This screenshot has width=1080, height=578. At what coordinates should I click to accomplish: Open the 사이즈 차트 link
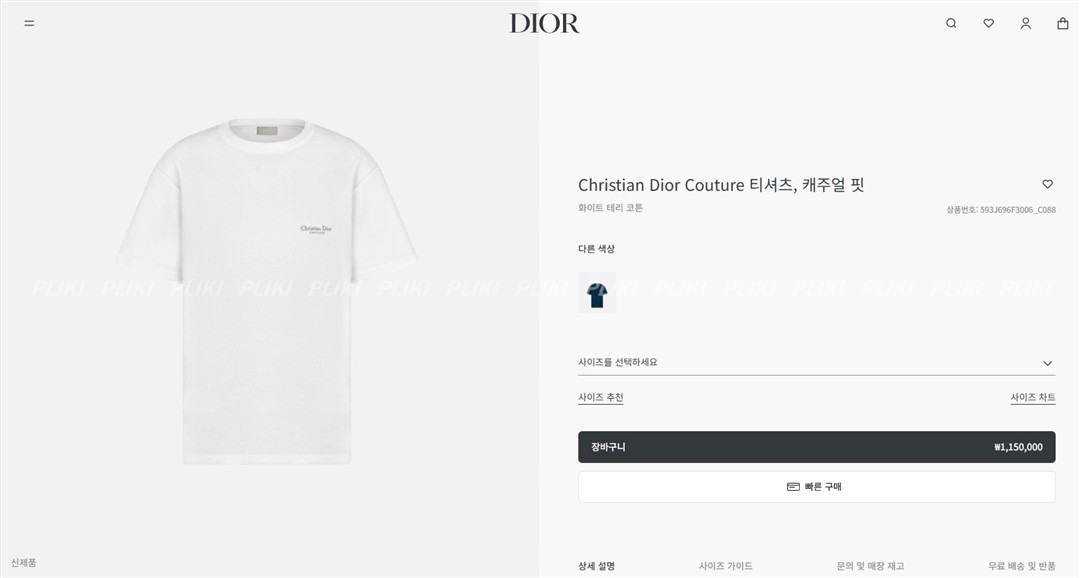tap(1032, 398)
